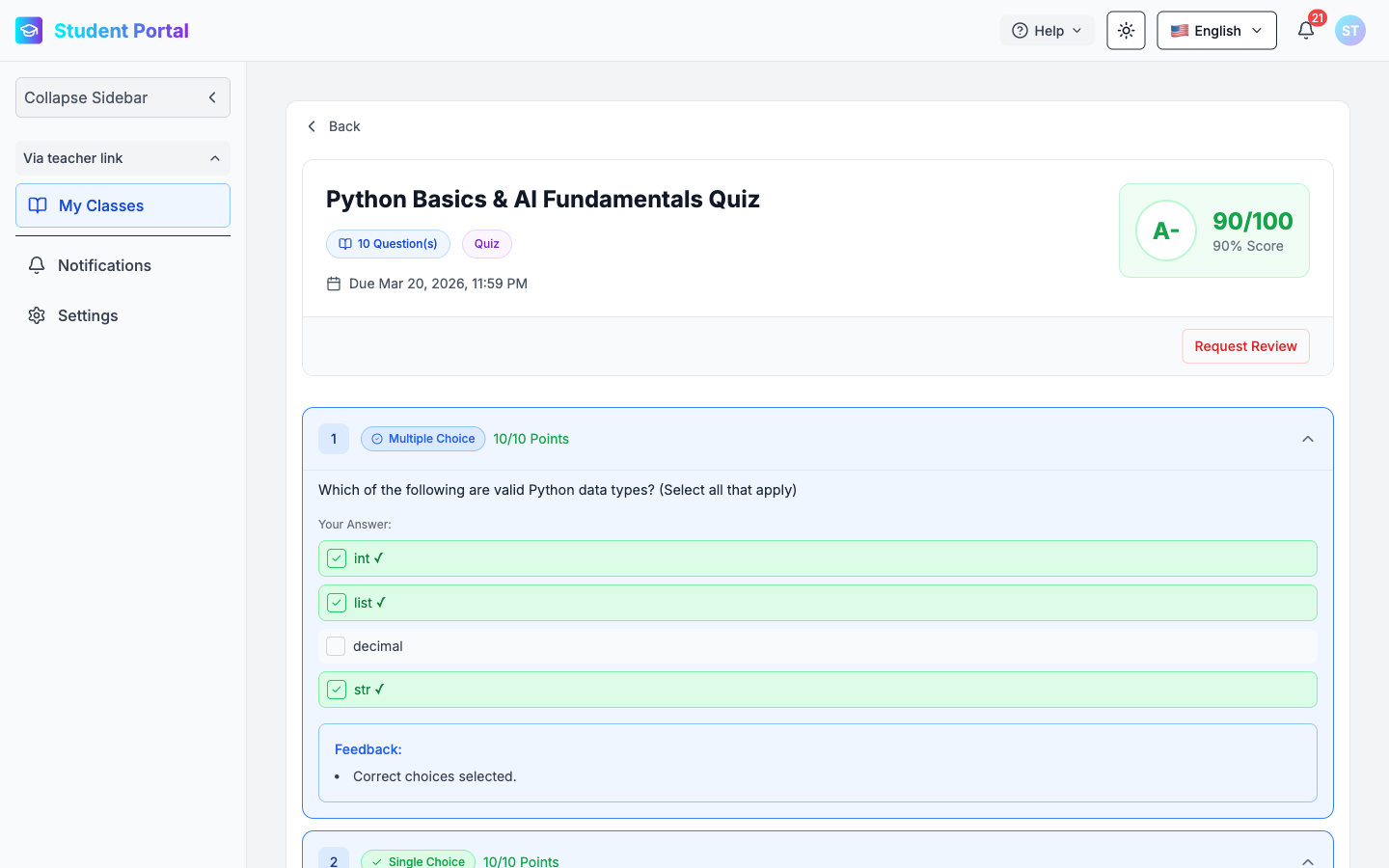
Task: Open the notifications bell with 21 badge
Action: pos(1306,31)
